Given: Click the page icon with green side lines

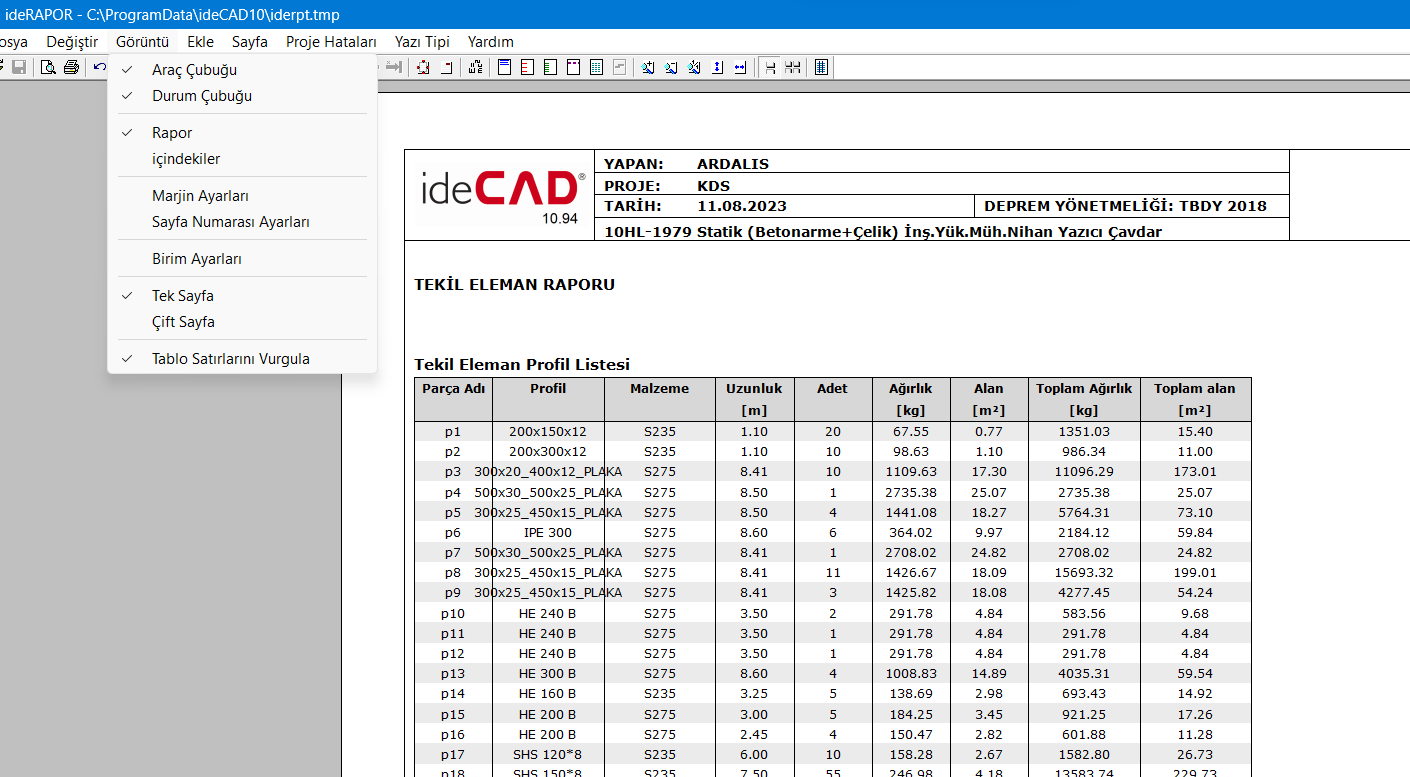Looking at the screenshot, I should pos(551,67).
